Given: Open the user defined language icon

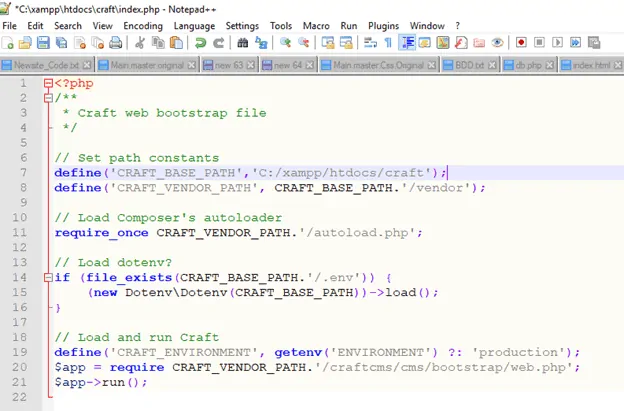Looking at the screenshot, I should coord(425,43).
